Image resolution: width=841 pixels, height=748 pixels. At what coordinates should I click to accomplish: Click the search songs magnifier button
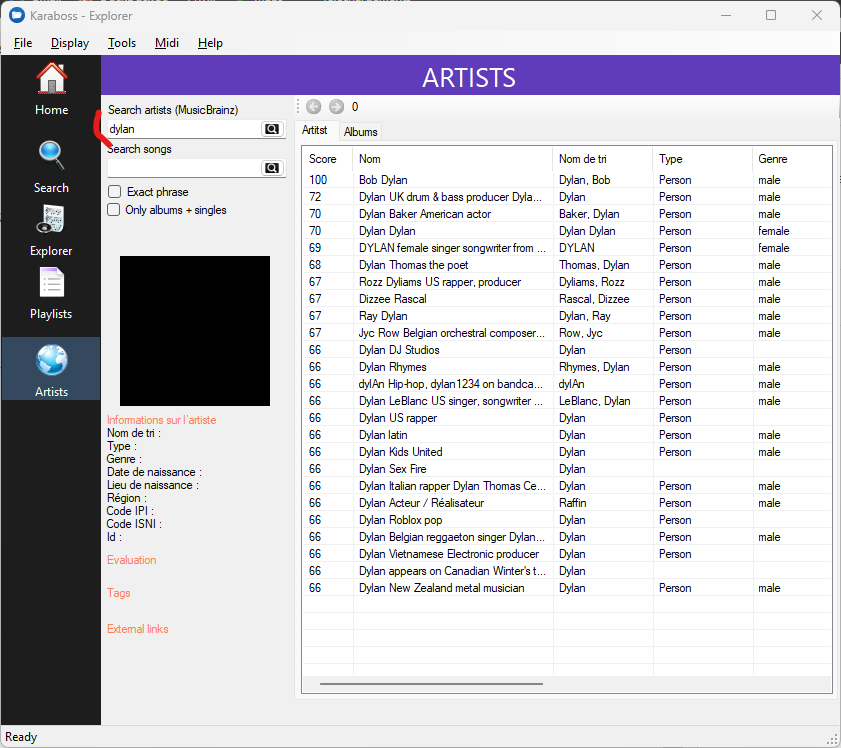(271, 168)
